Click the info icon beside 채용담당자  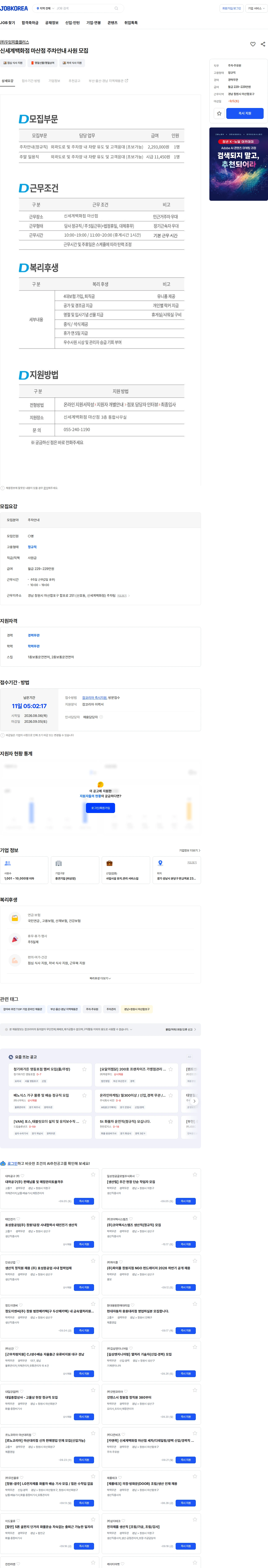point(101,717)
